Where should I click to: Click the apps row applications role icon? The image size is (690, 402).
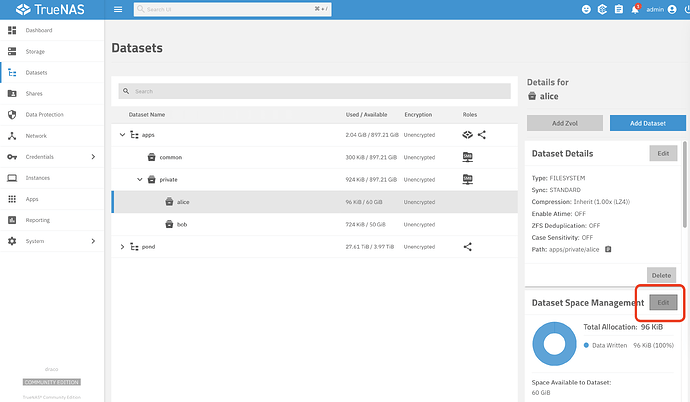click(467, 135)
